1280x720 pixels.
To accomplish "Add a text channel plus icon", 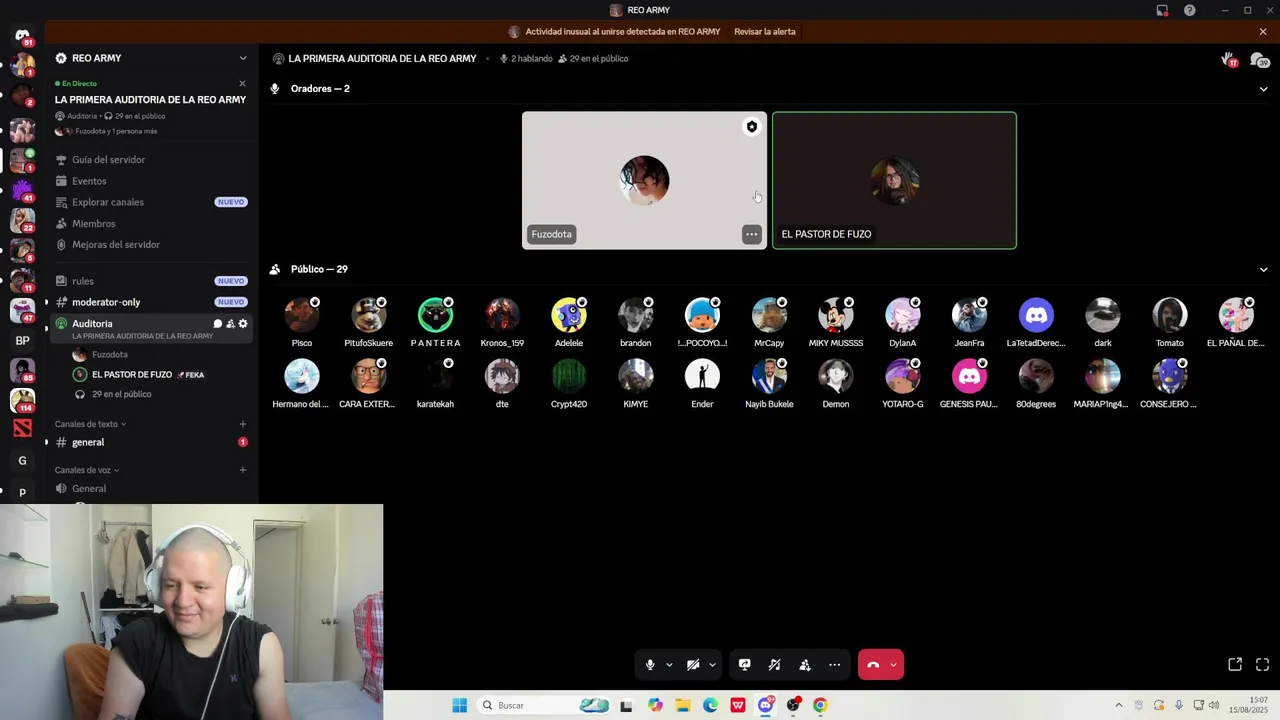I will tap(242, 424).
